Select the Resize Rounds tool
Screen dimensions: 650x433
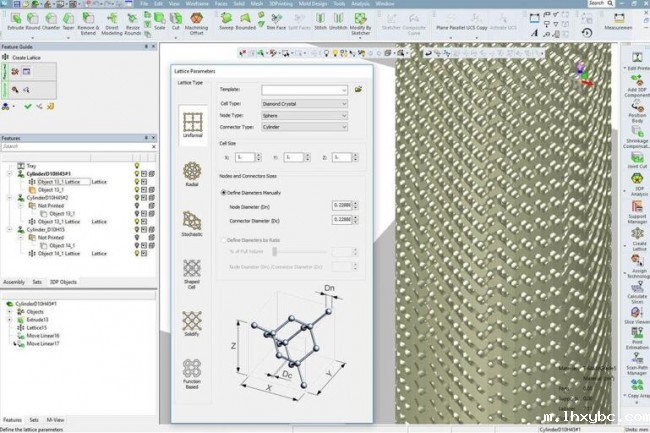(133, 24)
